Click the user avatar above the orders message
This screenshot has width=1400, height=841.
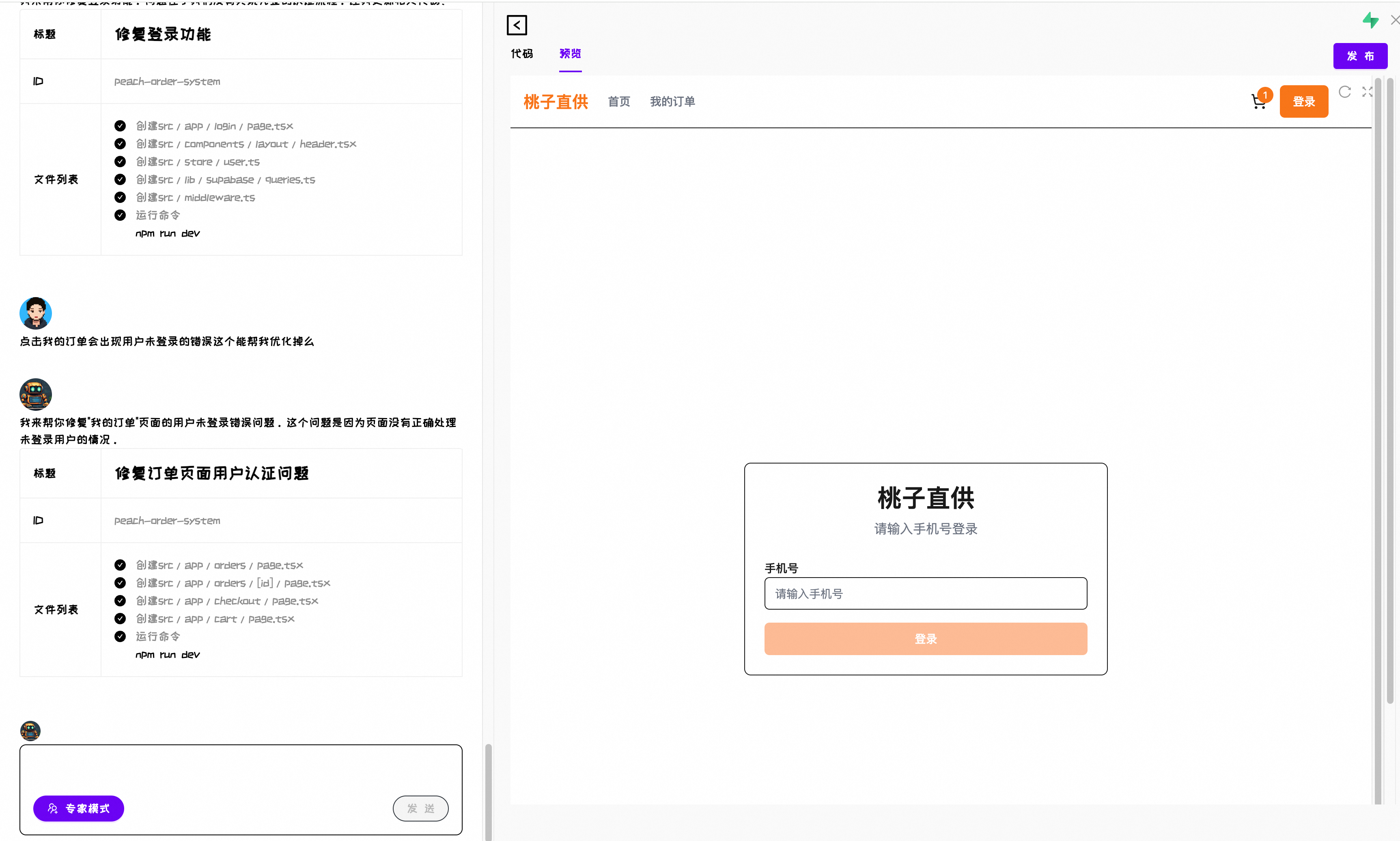tap(36, 313)
